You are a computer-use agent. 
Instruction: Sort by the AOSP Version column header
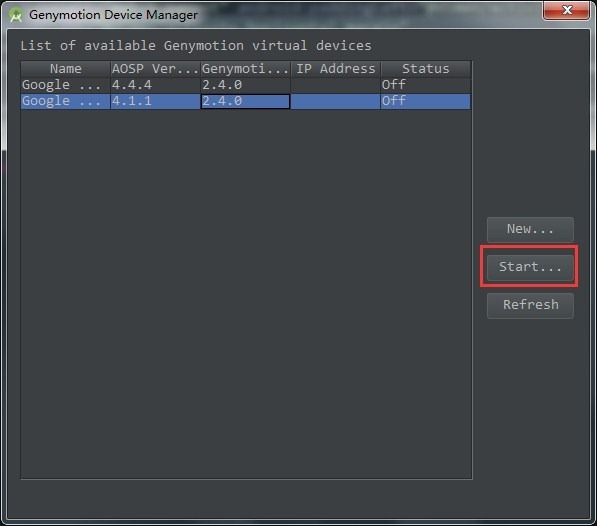(x=155, y=69)
